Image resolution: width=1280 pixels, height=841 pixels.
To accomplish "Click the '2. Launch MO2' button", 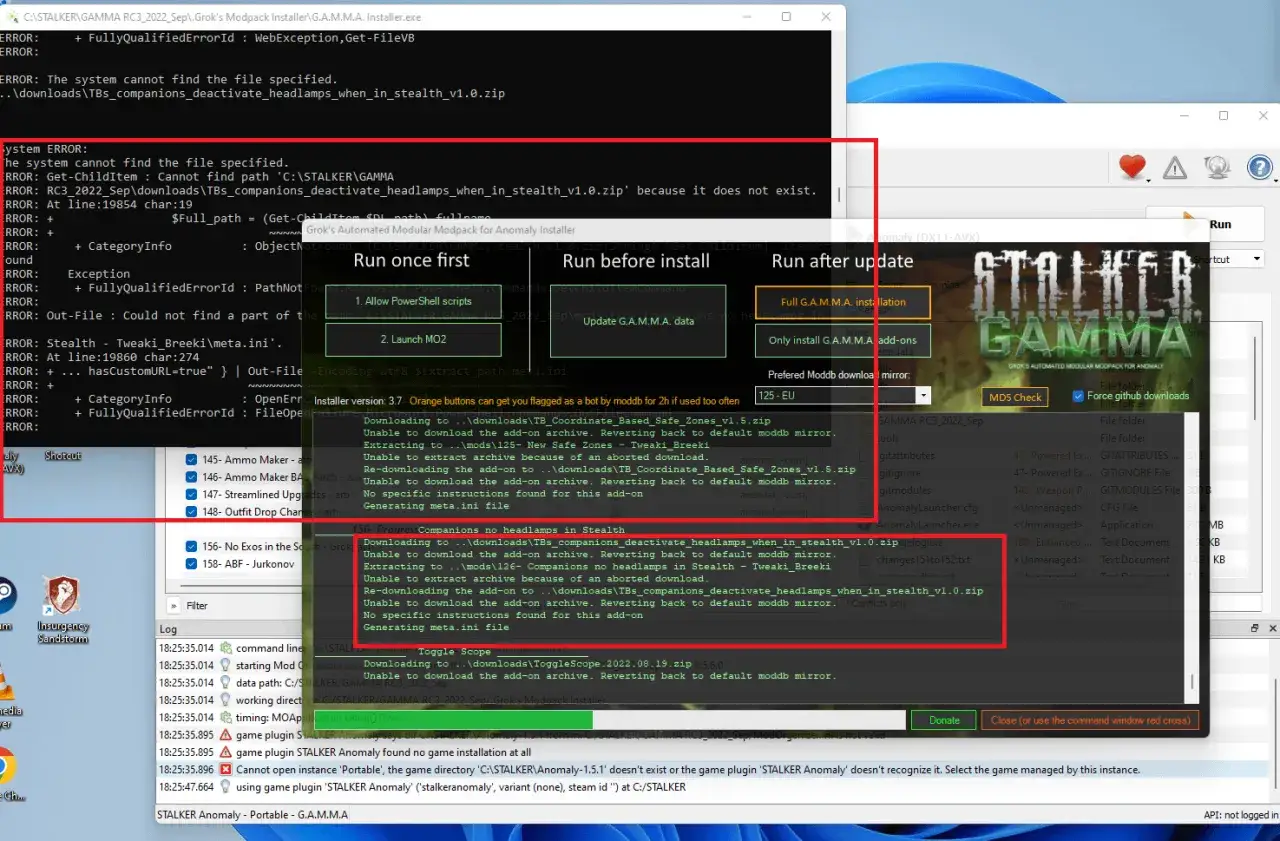I will coord(413,339).
